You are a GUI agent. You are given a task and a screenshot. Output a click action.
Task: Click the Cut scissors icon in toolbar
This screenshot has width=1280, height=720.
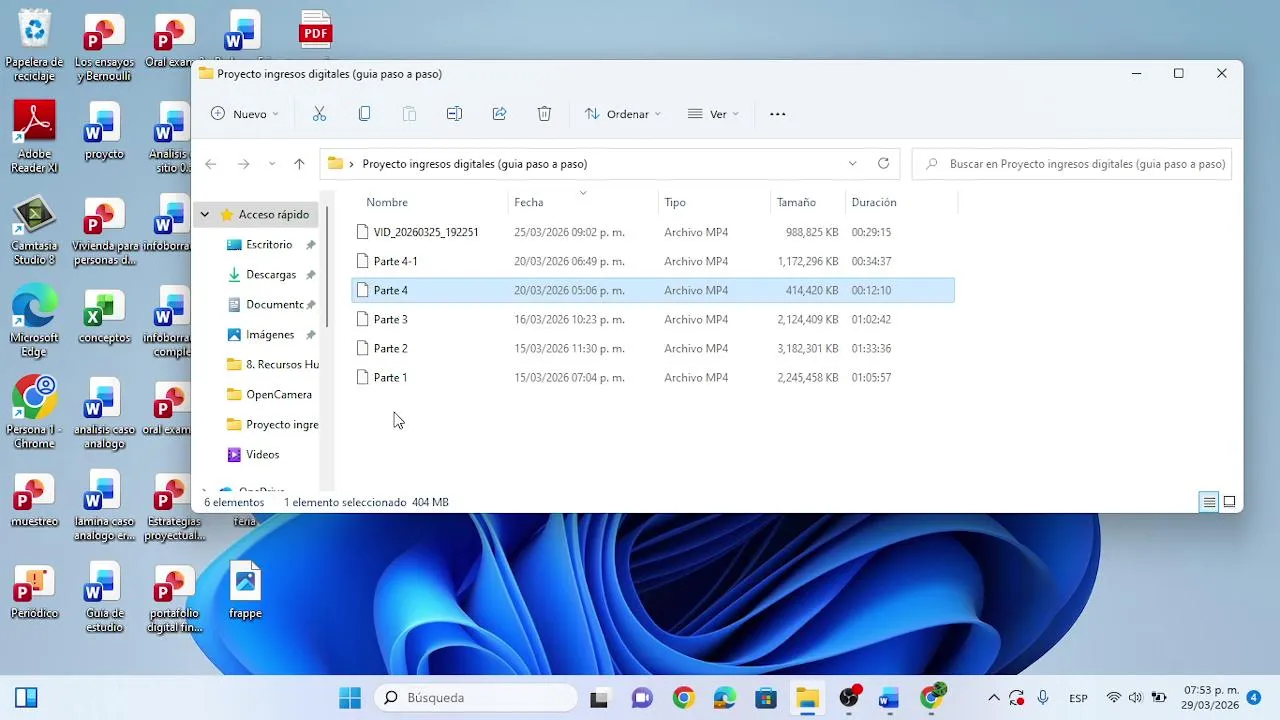pyautogui.click(x=319, y=114)
